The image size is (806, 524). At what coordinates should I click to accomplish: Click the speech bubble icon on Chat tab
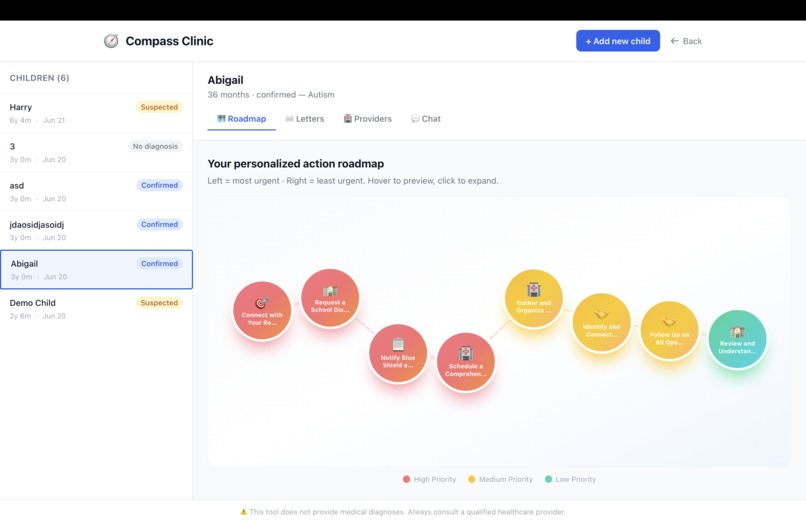coord(415,119)
